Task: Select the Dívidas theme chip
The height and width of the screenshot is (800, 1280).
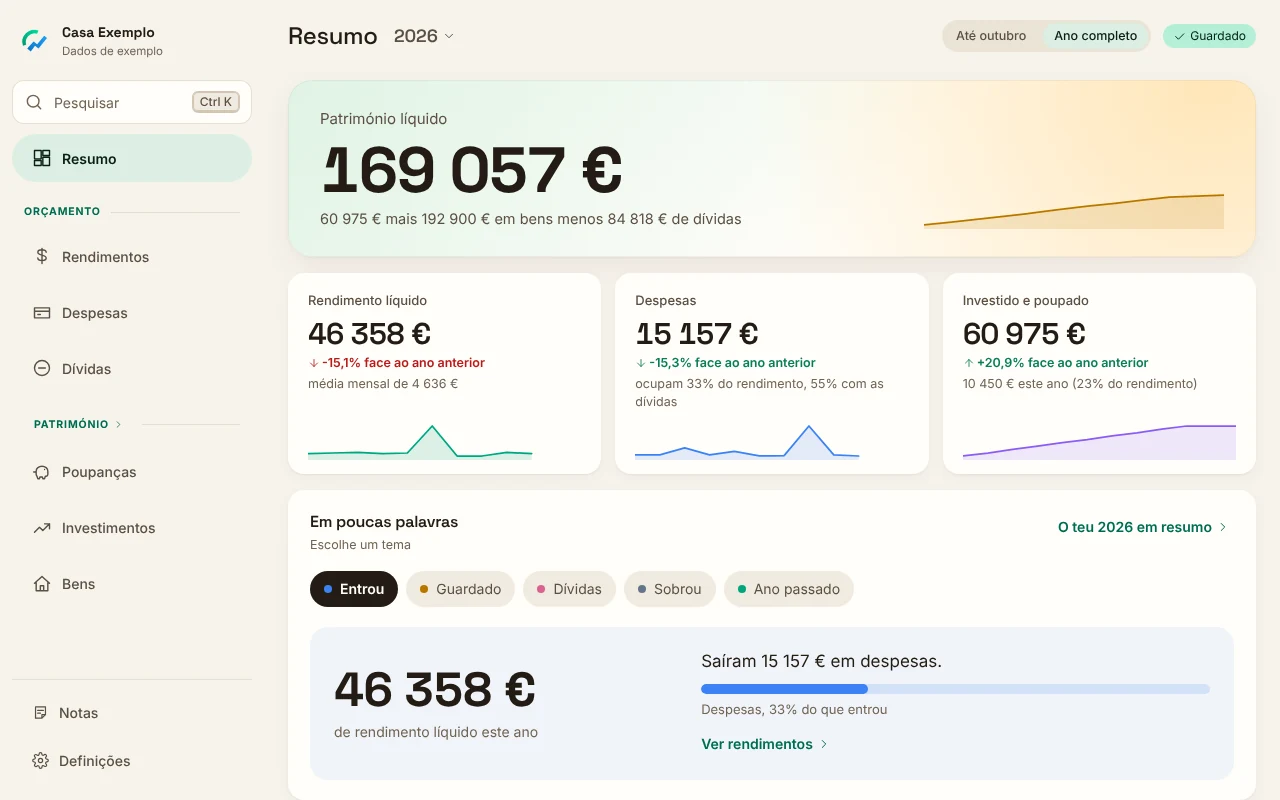Action: click(x=569, y=589)
